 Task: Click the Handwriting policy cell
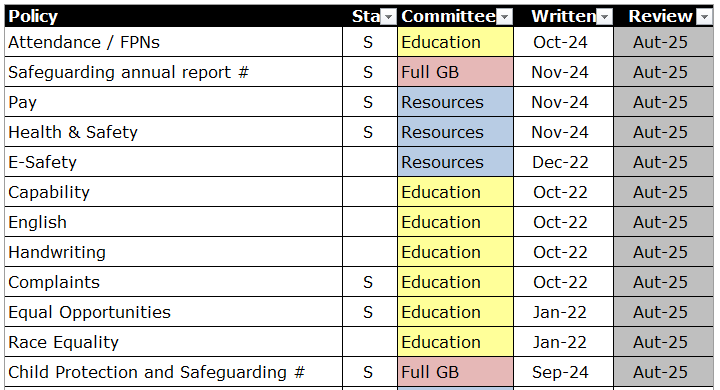174,252
